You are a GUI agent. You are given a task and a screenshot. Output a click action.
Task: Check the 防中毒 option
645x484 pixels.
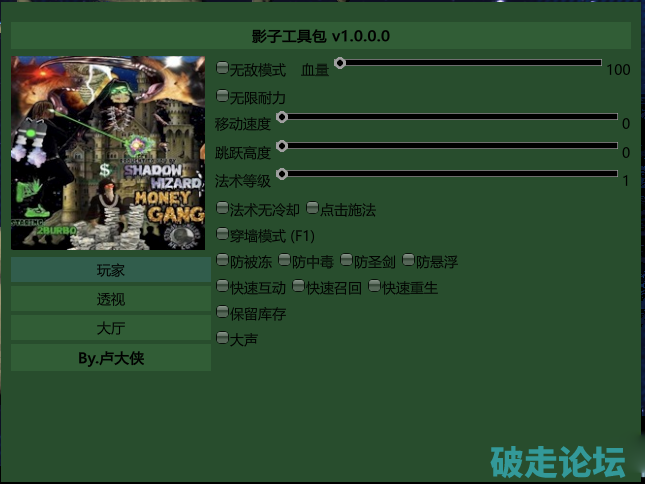tap(284, 261)
